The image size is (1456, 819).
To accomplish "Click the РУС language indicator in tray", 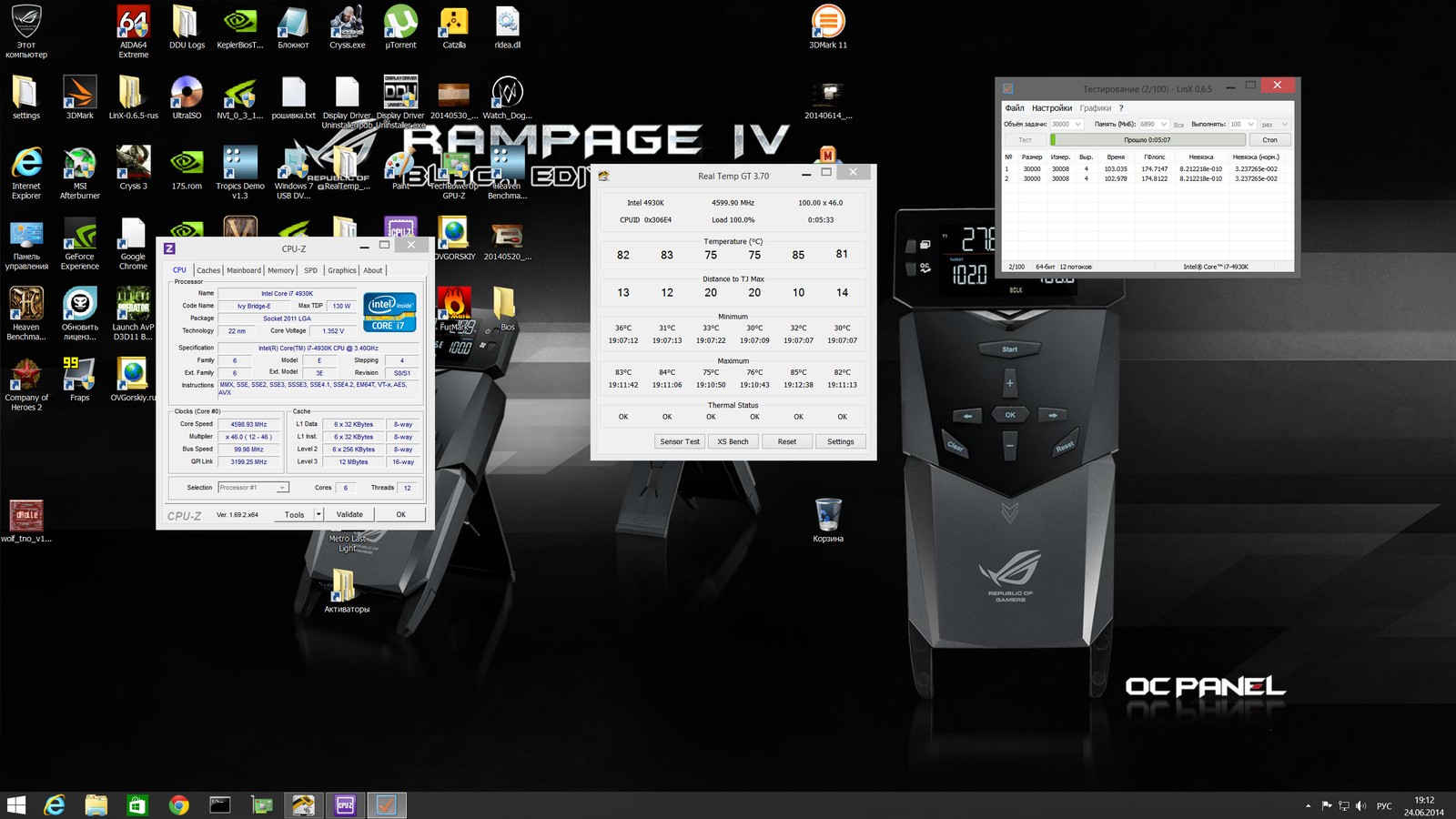I will [1384, 806].
